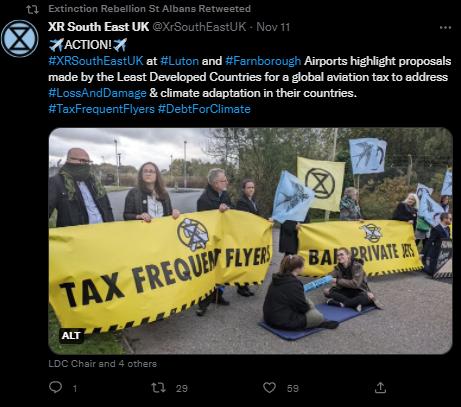Open the protest banner photo
Viewport: 461px width, 407px height.
(x=250, y=241)
